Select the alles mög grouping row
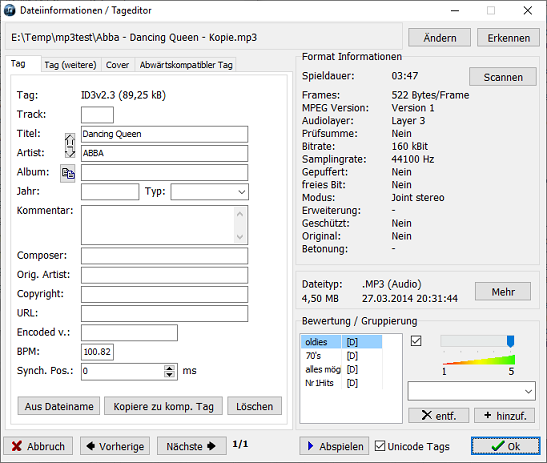Image resolution: width=547 pixels, height=463 pixels. click(x=341, y=369)
